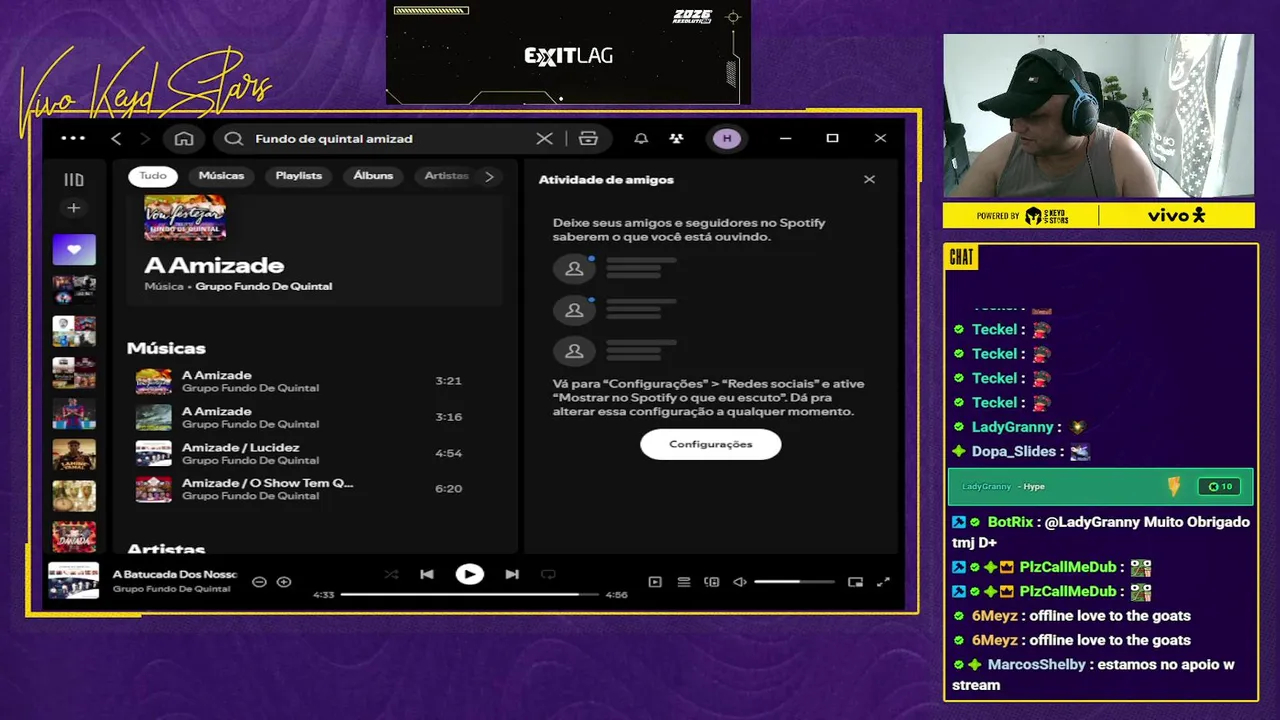Skip to the previous track

pyautogui.click(x=427, y=574)
